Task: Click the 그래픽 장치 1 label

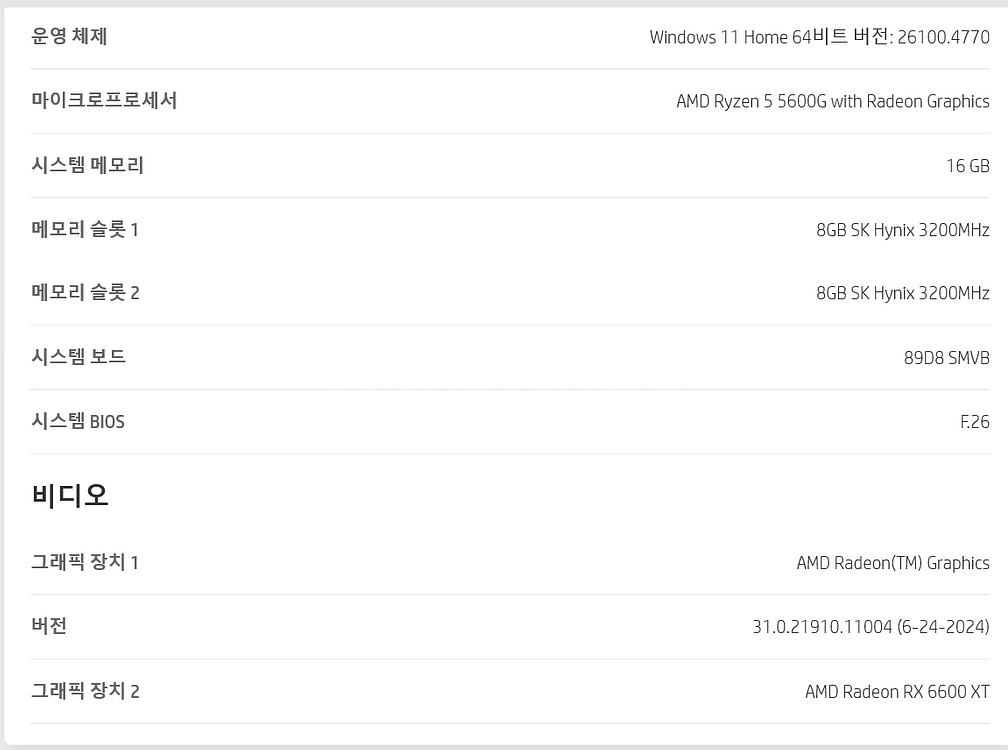Action: [85, 562]
